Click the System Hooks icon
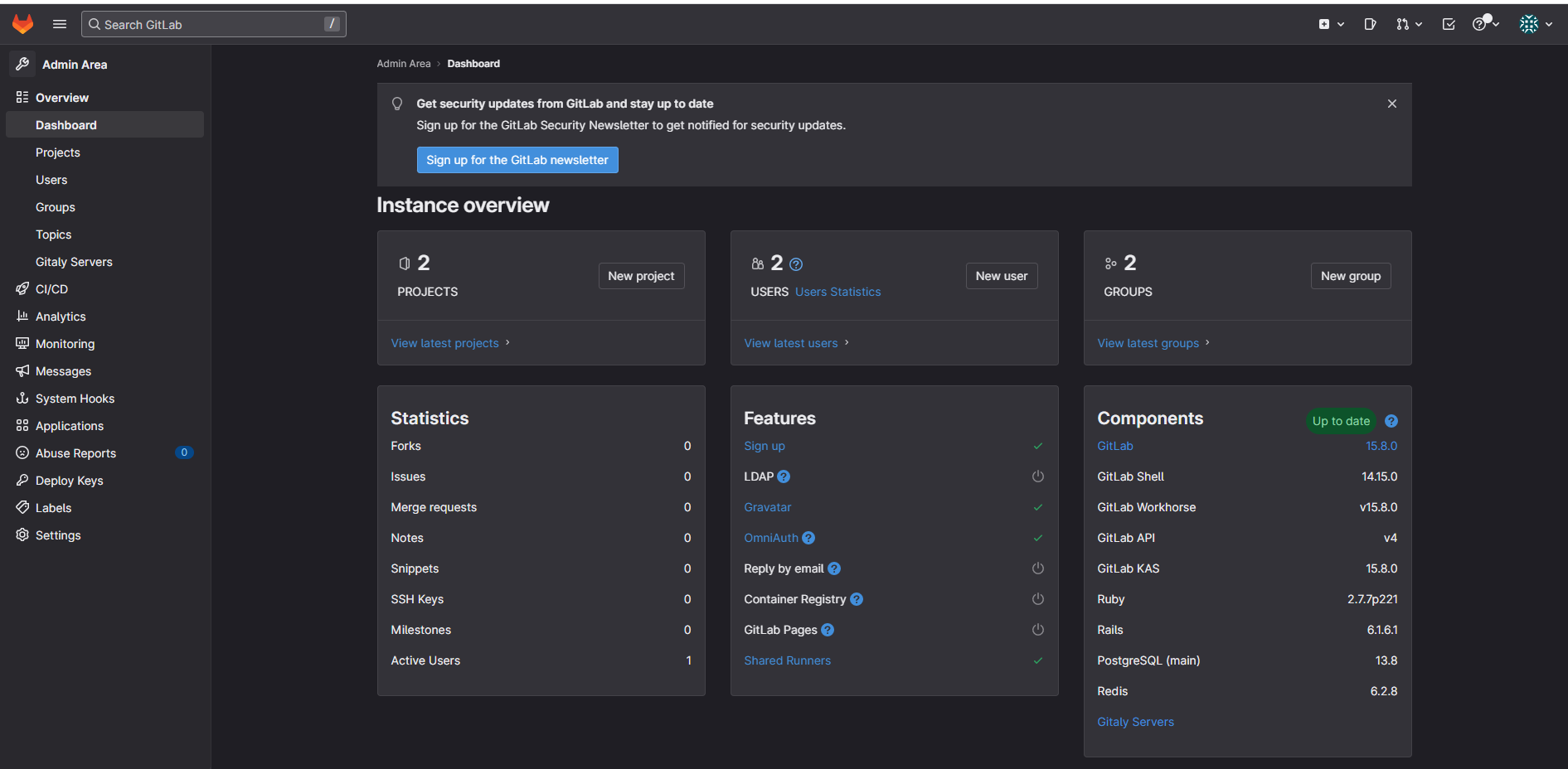The image size is (1568, 769). tap(22, 398)
